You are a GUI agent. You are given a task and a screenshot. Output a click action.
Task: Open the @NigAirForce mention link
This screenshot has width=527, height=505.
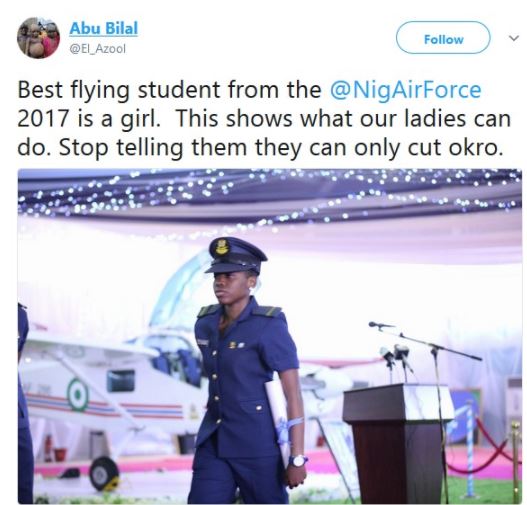(405, 90)
